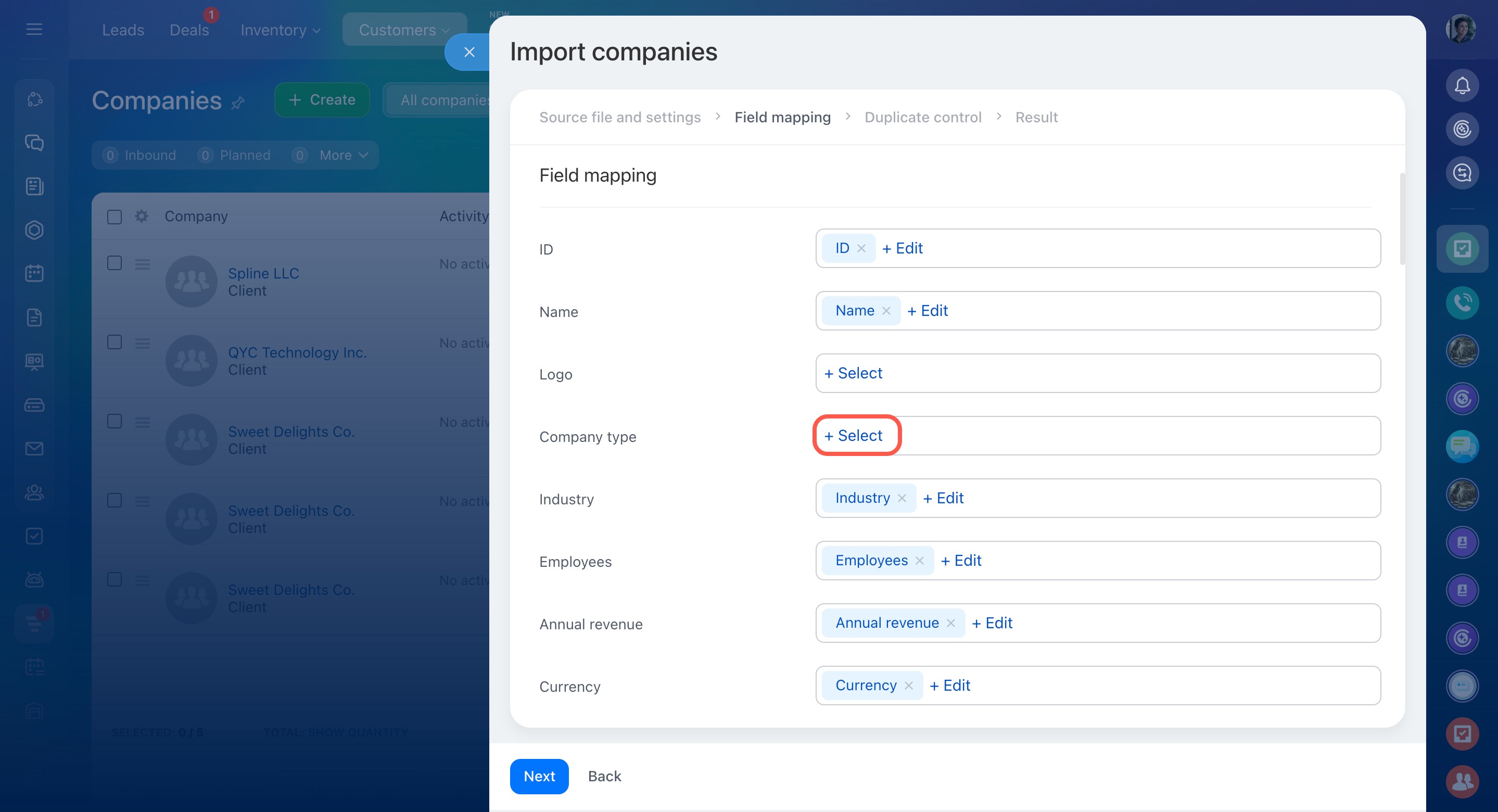Click the Logo field mapping box
Viewport: 1498px width, 812px height.
click(1097, 373)
